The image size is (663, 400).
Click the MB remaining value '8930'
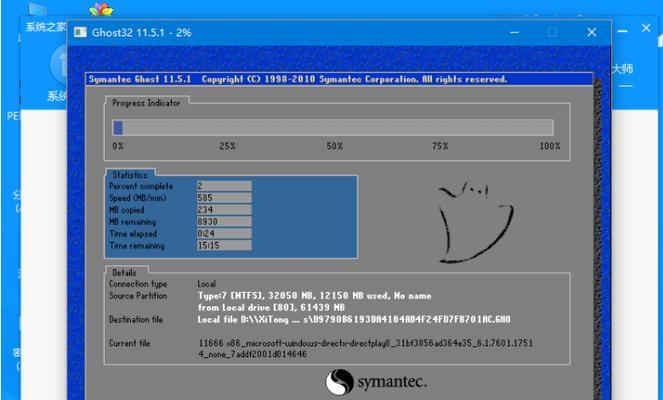tap(224, 221)
